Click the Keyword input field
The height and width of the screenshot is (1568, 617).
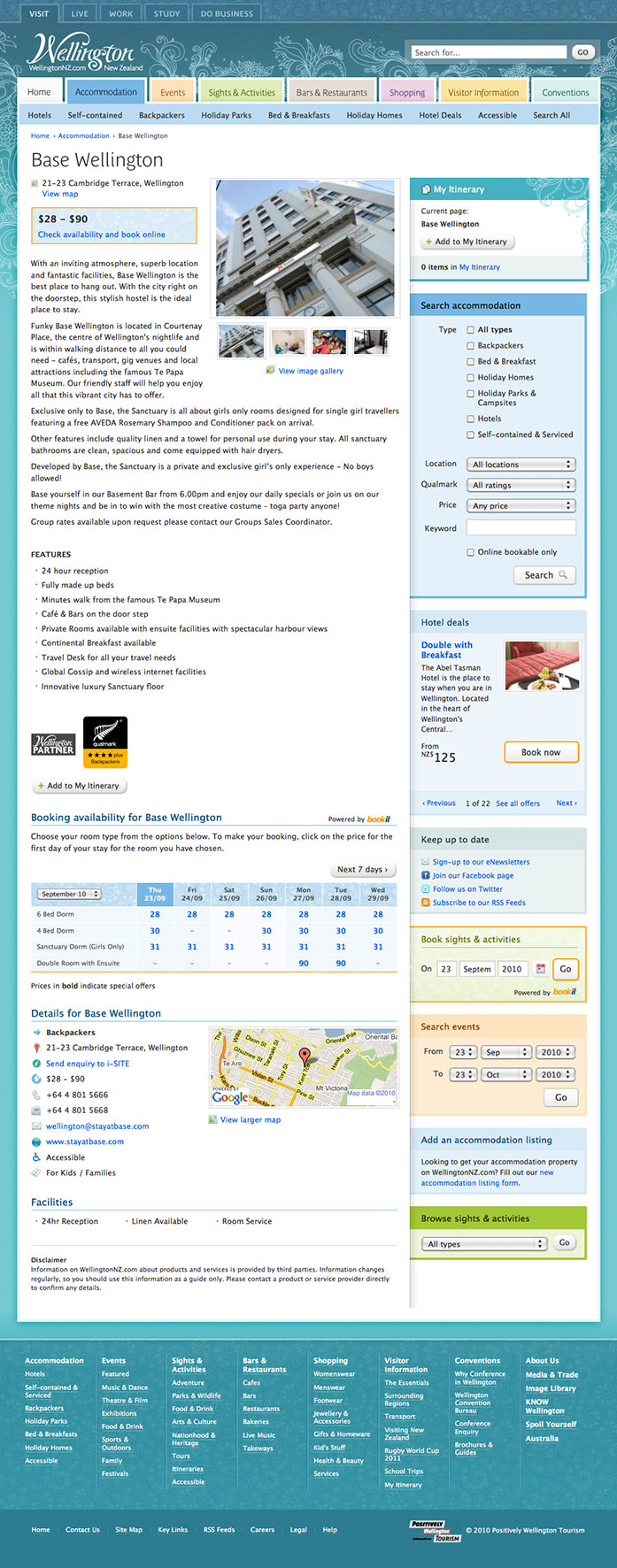[x=521, y=527]
